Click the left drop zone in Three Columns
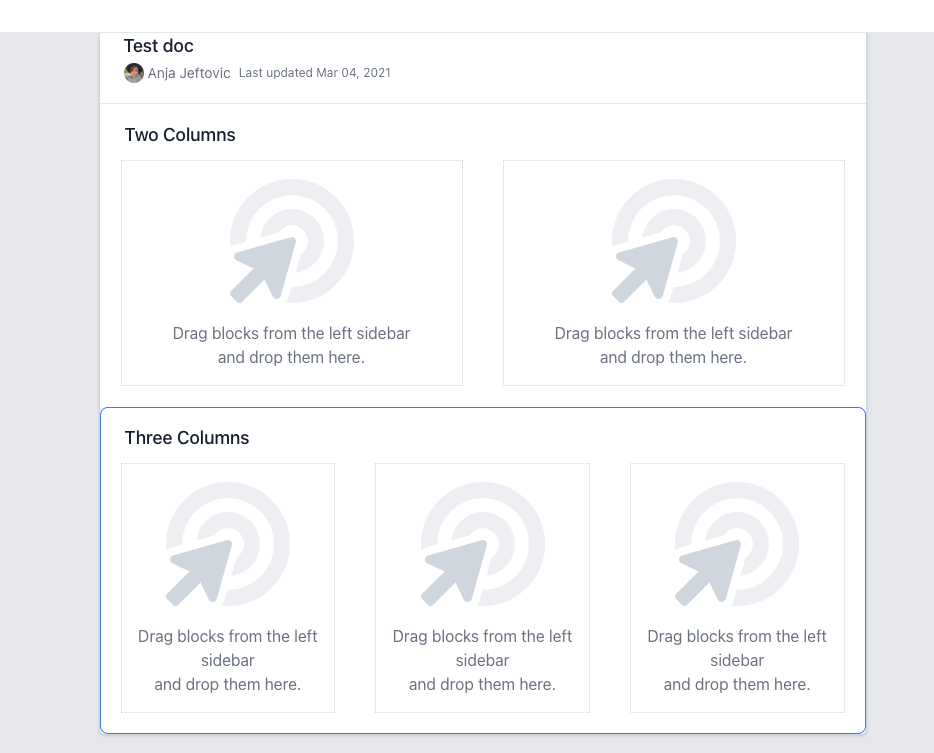 (x=228, y=588)
